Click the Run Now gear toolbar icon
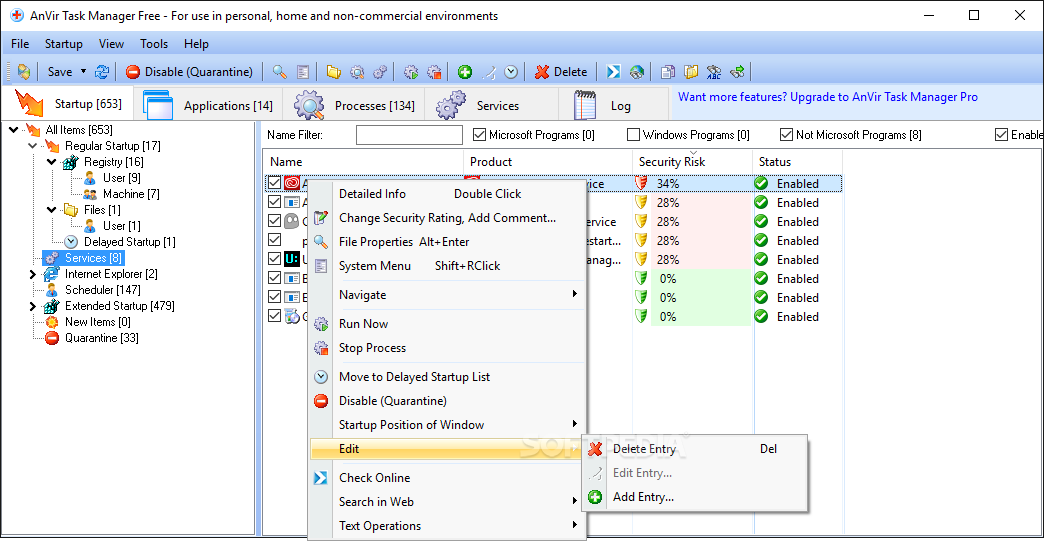 coord(411,72)
